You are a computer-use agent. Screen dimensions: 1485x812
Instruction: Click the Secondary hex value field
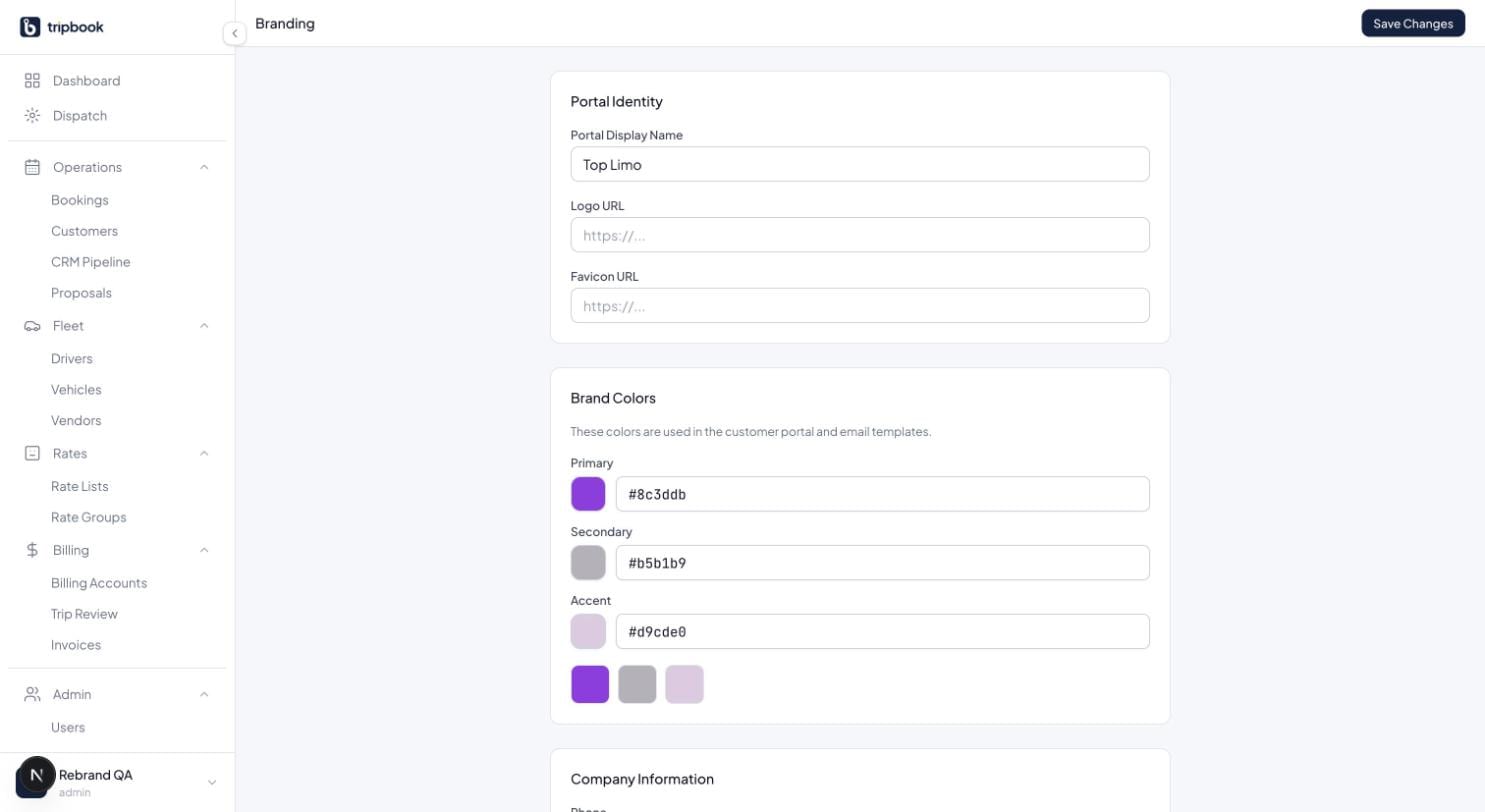[883, 563]
